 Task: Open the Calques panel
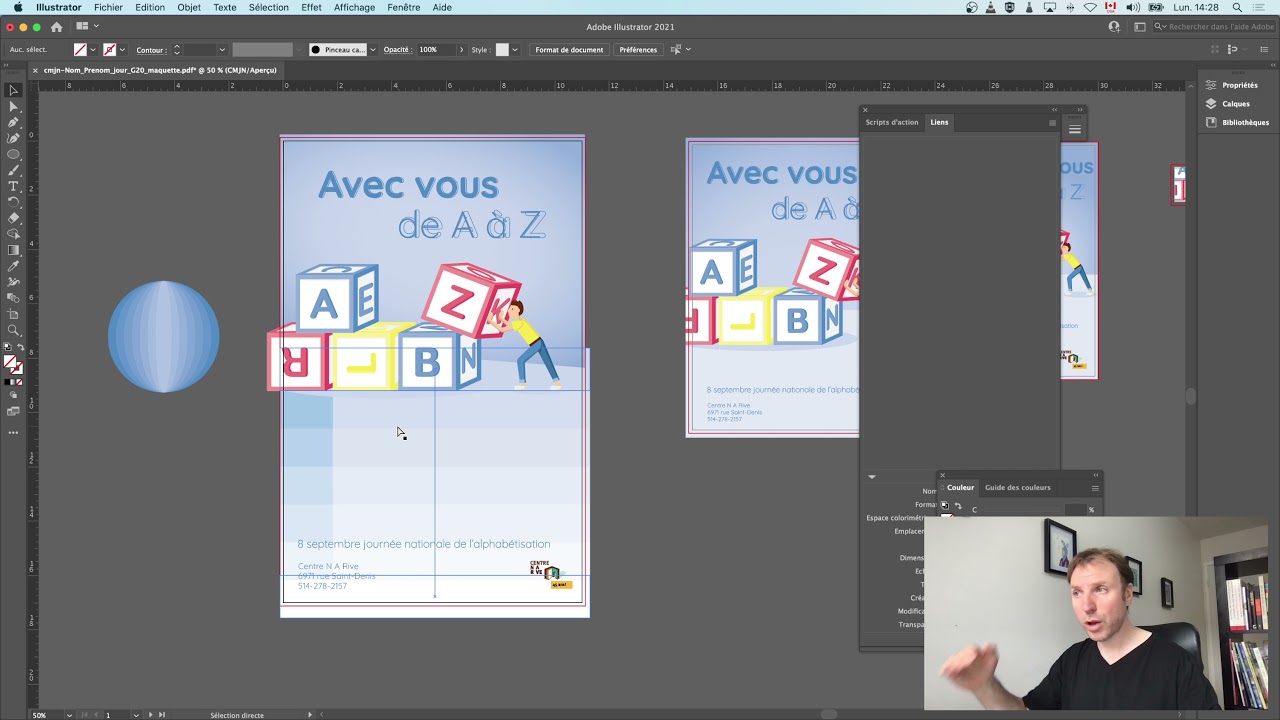[1228, 104]
